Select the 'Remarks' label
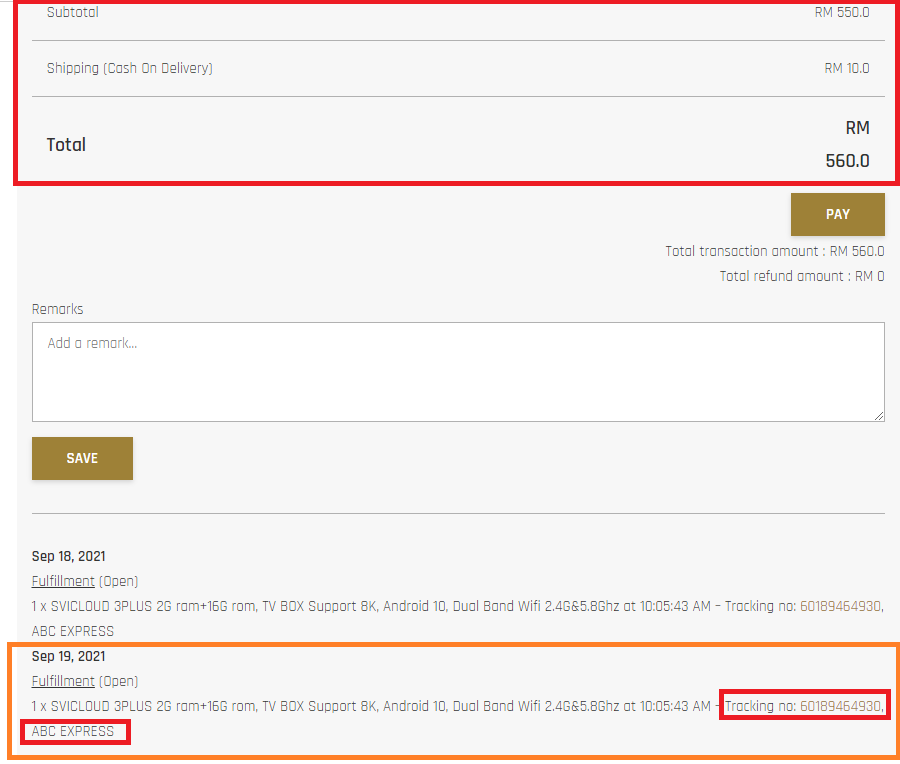 click(57, 309)
